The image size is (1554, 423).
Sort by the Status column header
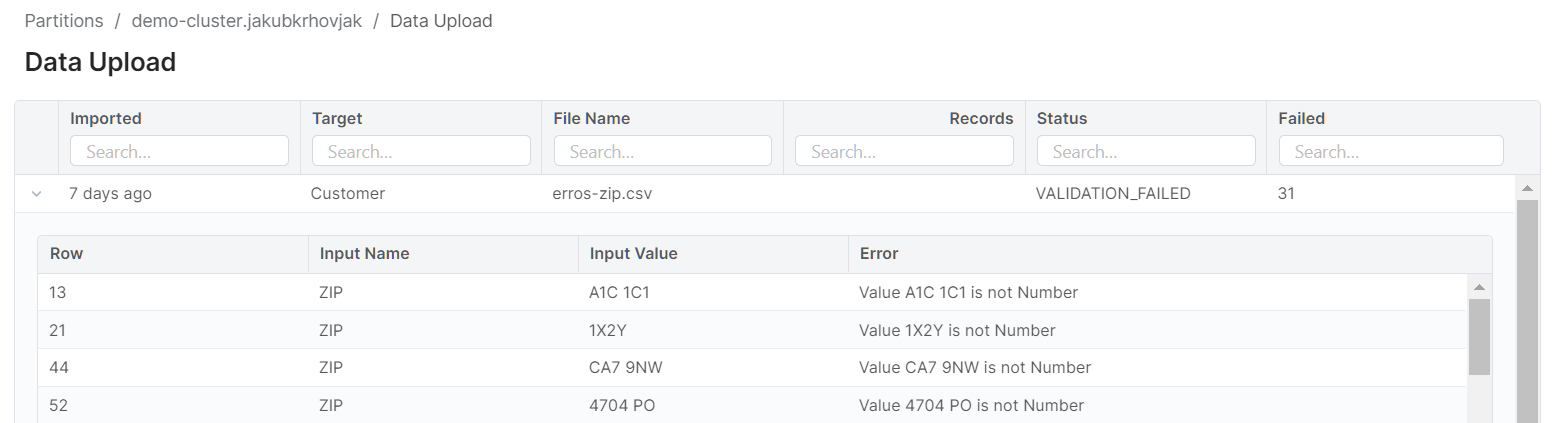tap(1062, 118)
